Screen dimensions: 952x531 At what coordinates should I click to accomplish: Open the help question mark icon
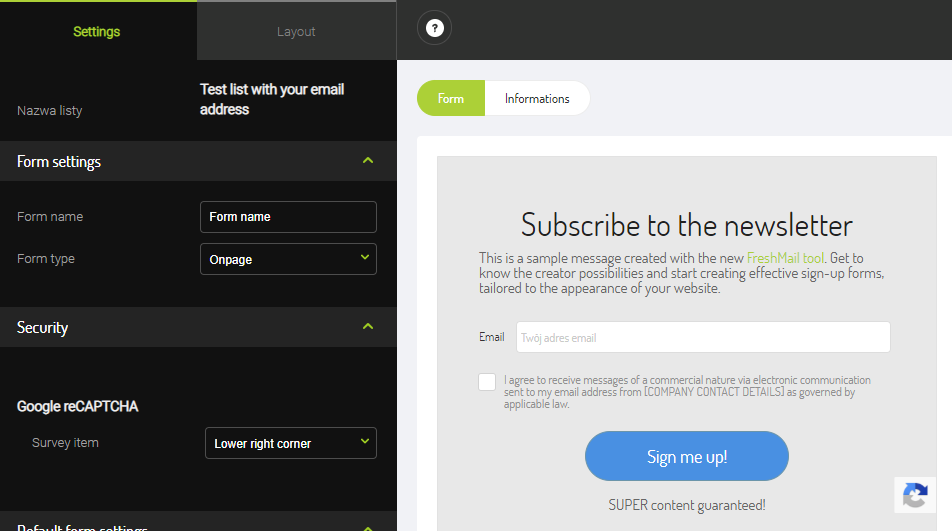[434, 28]
